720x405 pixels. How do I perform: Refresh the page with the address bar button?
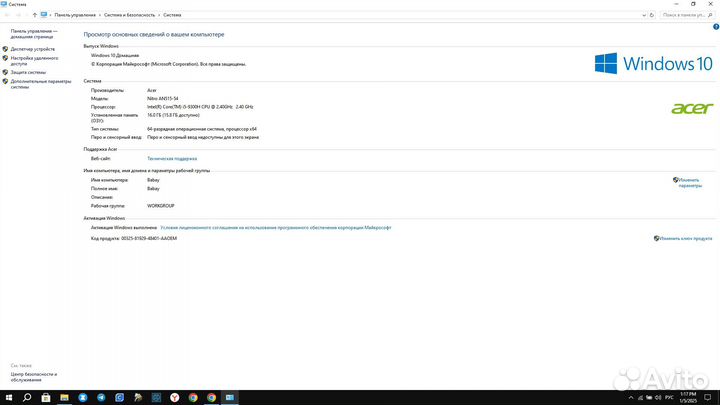[x=652, y=15]
